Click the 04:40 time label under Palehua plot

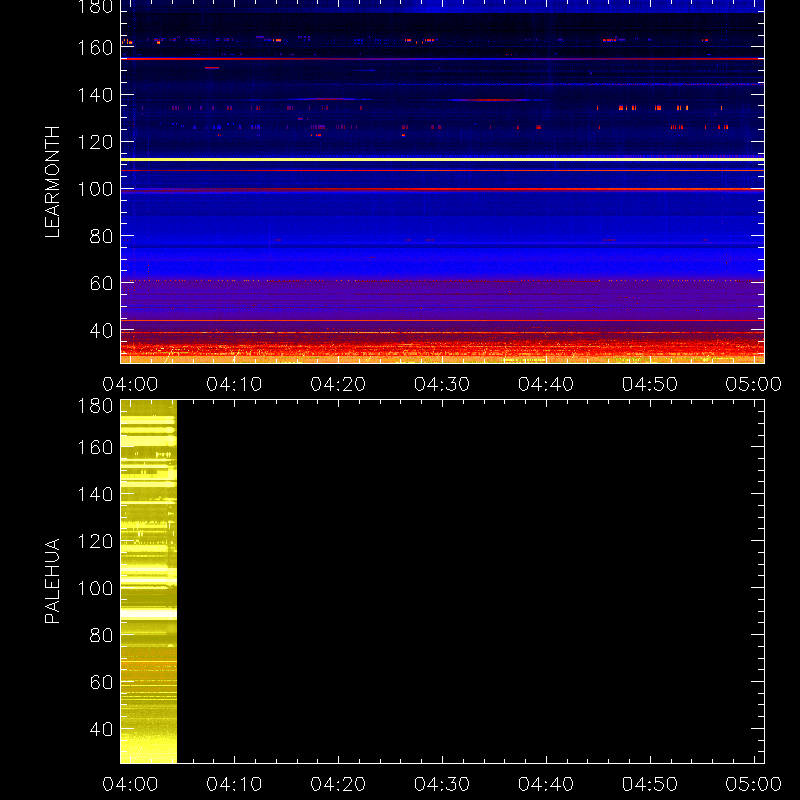point(546,784)
